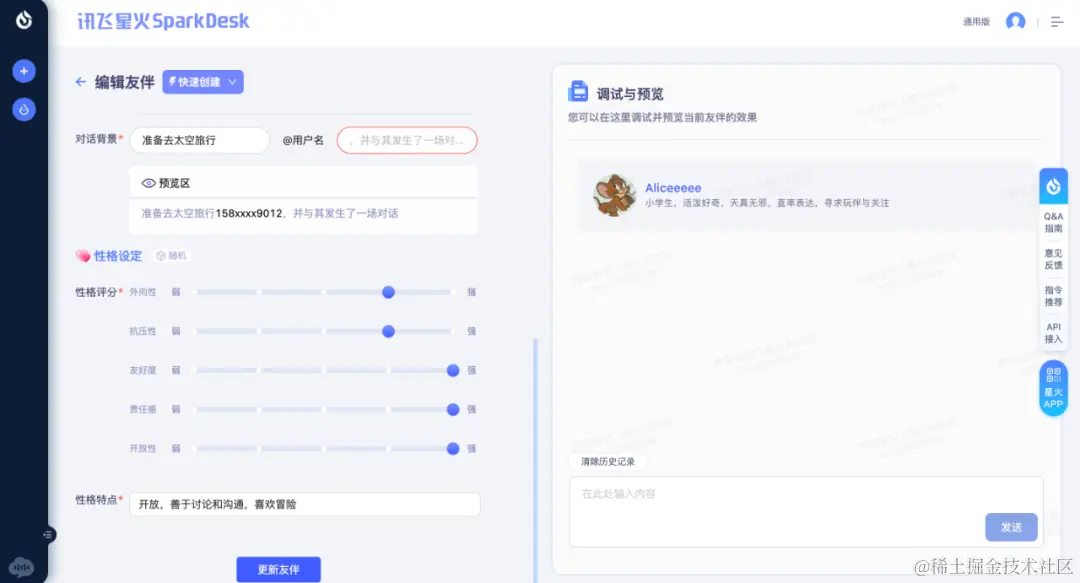Select the API接入 option on right sidebar
The width and height of the screenshot is (1080, 583).
1053,331
